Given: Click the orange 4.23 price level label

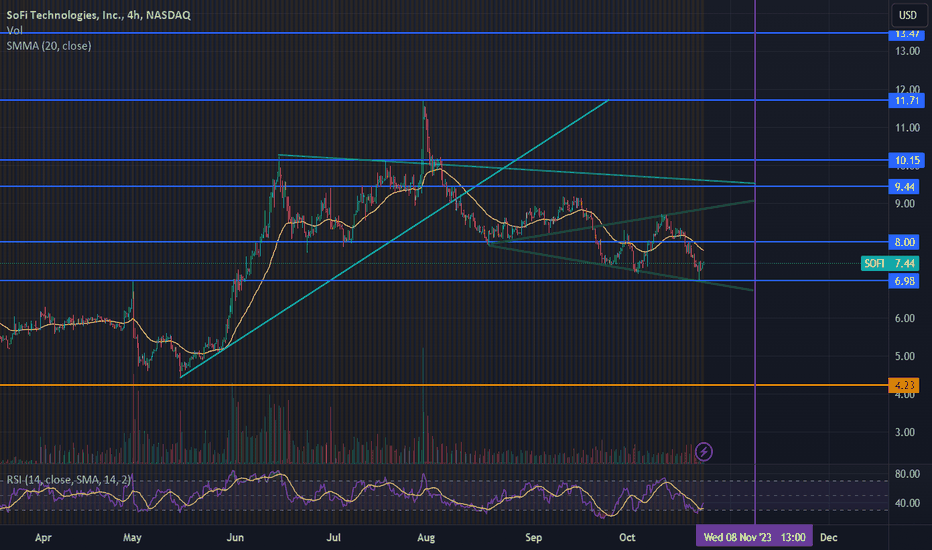Looking at the screenshot, I should coord(904,385).
